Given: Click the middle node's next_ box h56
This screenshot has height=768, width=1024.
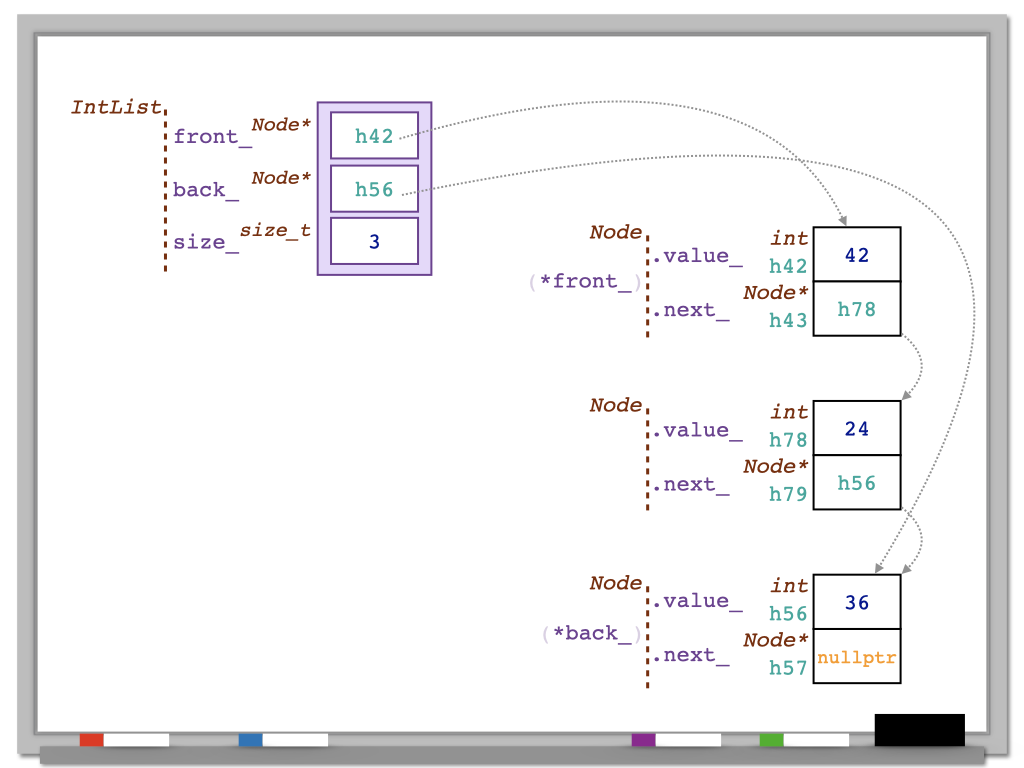Looking at the screenshot, I should [x=857, y=483].
